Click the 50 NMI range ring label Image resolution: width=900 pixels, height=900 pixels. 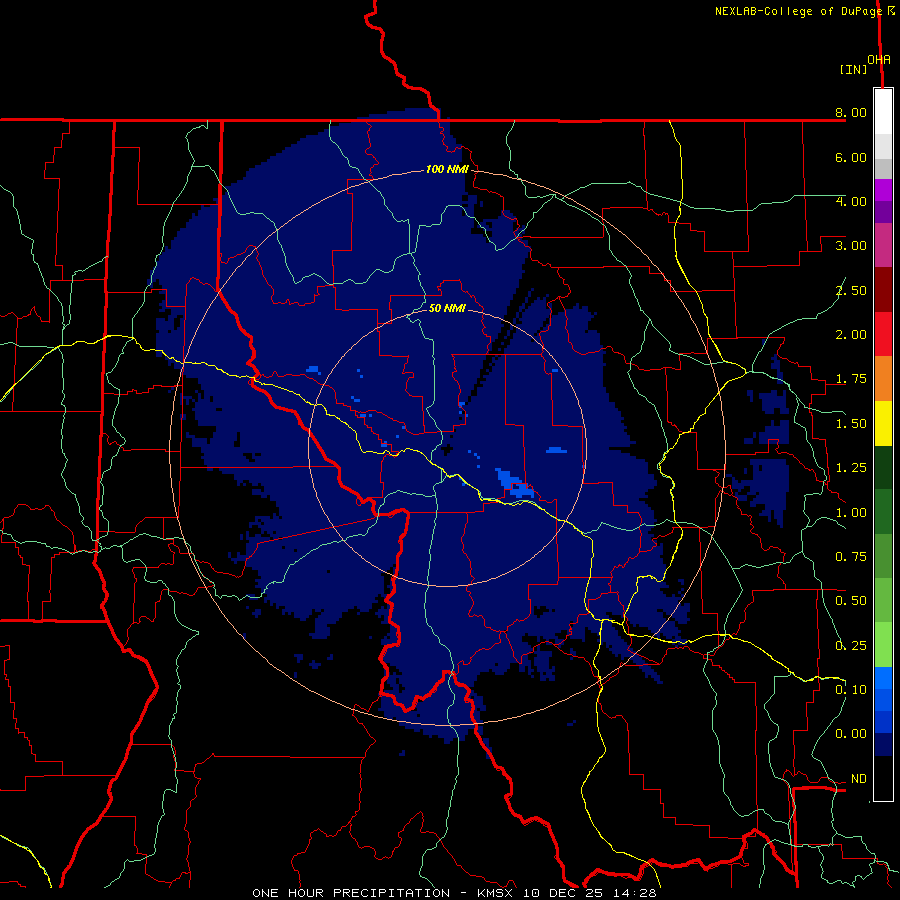click(x=447, y=308)
